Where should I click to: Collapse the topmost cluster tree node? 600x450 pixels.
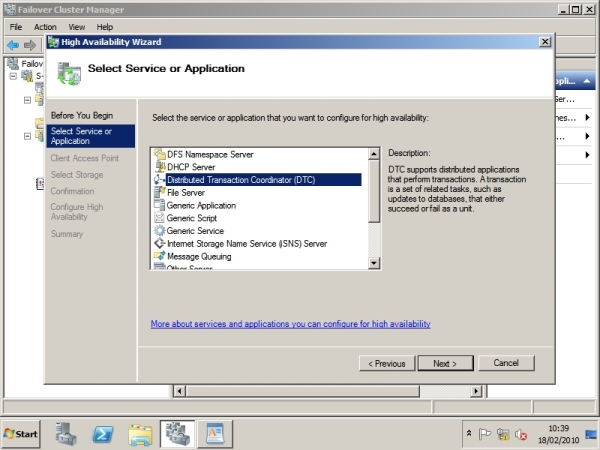[x=13, y=76]
